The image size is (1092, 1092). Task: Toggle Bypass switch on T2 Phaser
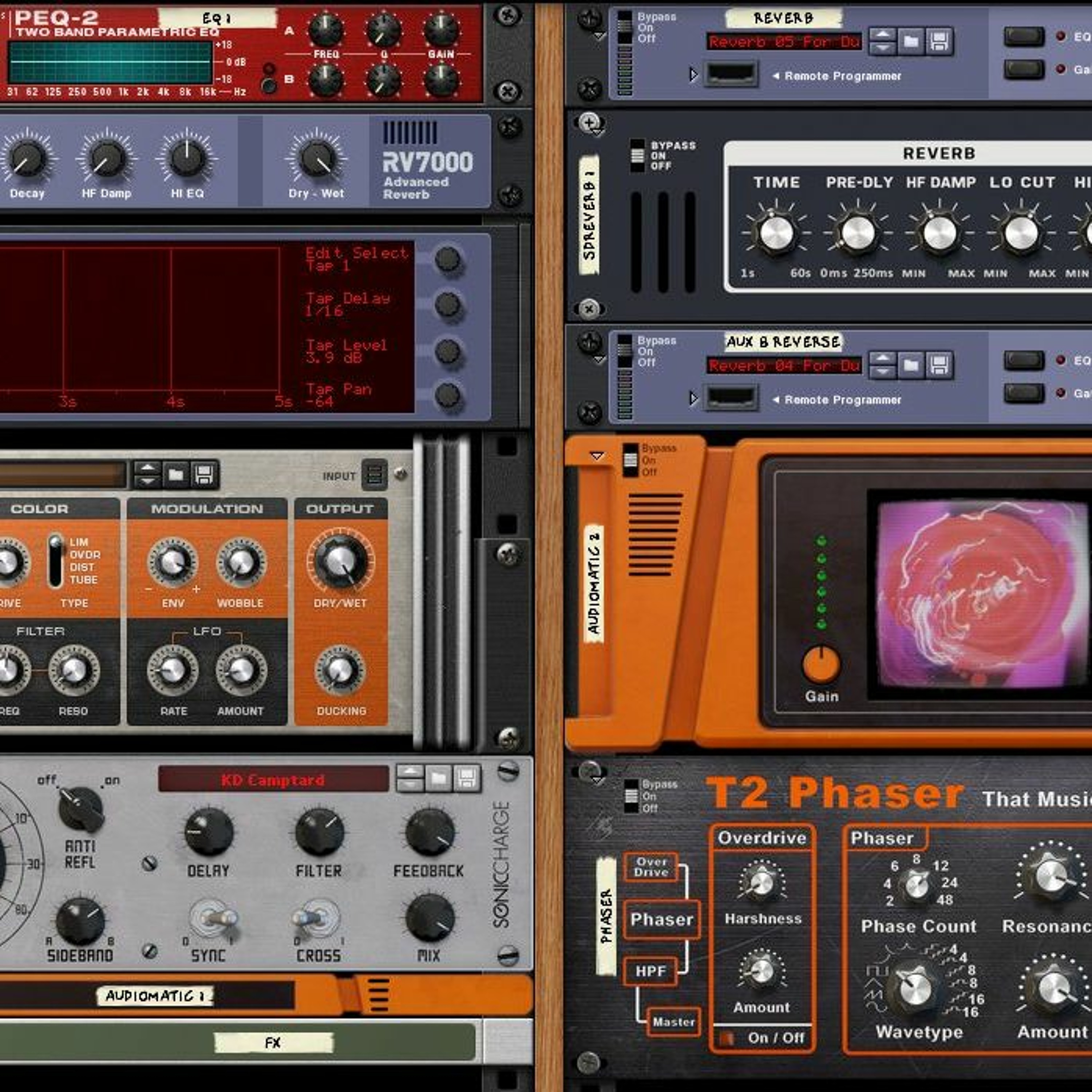coord(631,796)
